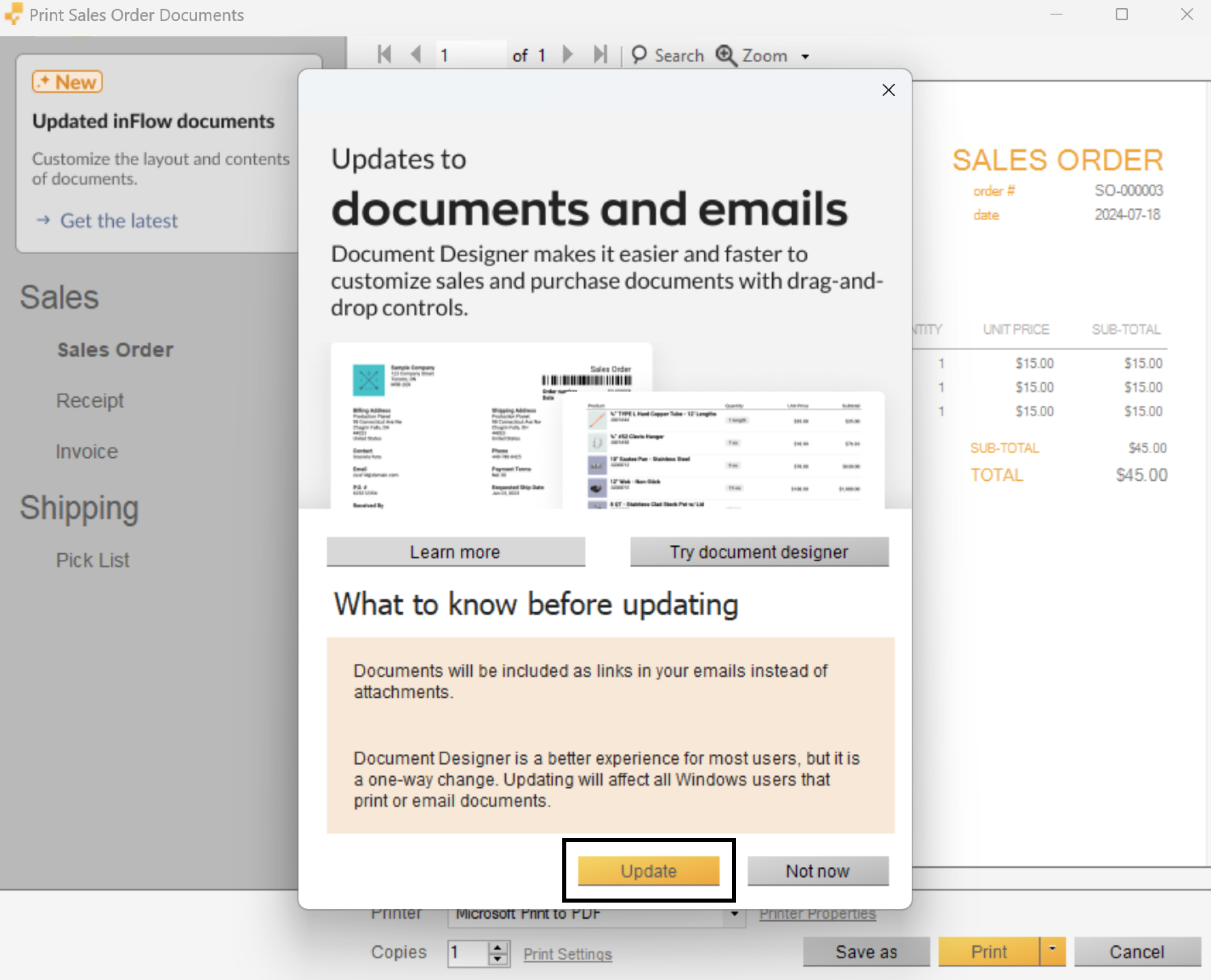Image resolution: width=1211 pixels, height=980 pixels.
Task: Minimize the Print Sales Order Documents window
Action: point(1056,14)
